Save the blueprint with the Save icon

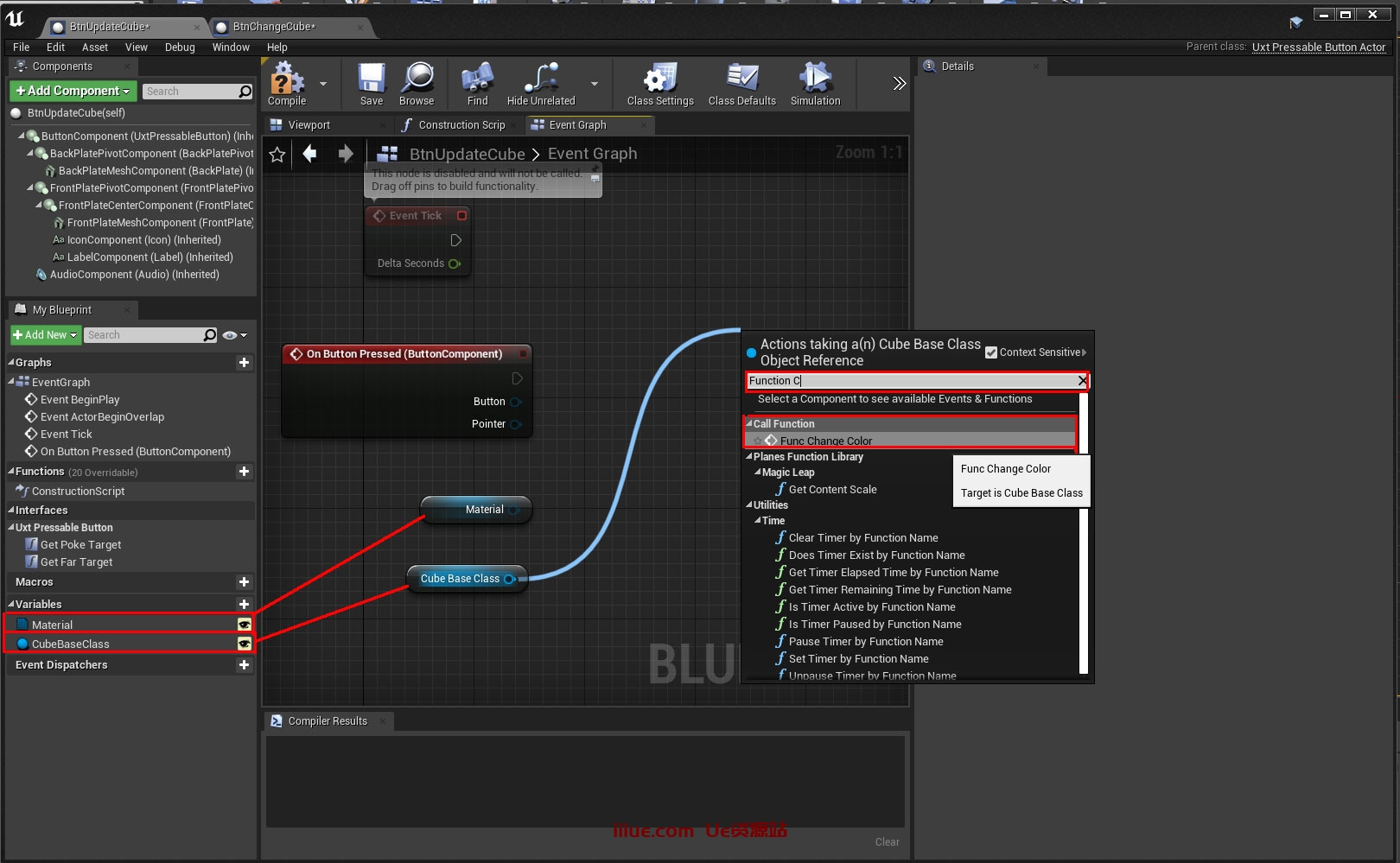[x=372, y=81]
